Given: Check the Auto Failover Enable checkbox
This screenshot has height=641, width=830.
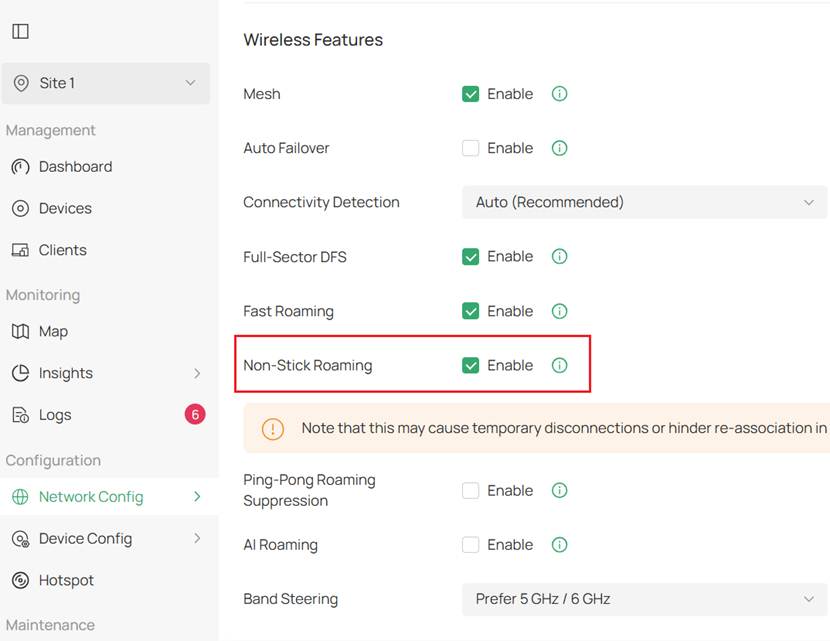Looking at the screenshot, I should (471, 148).
